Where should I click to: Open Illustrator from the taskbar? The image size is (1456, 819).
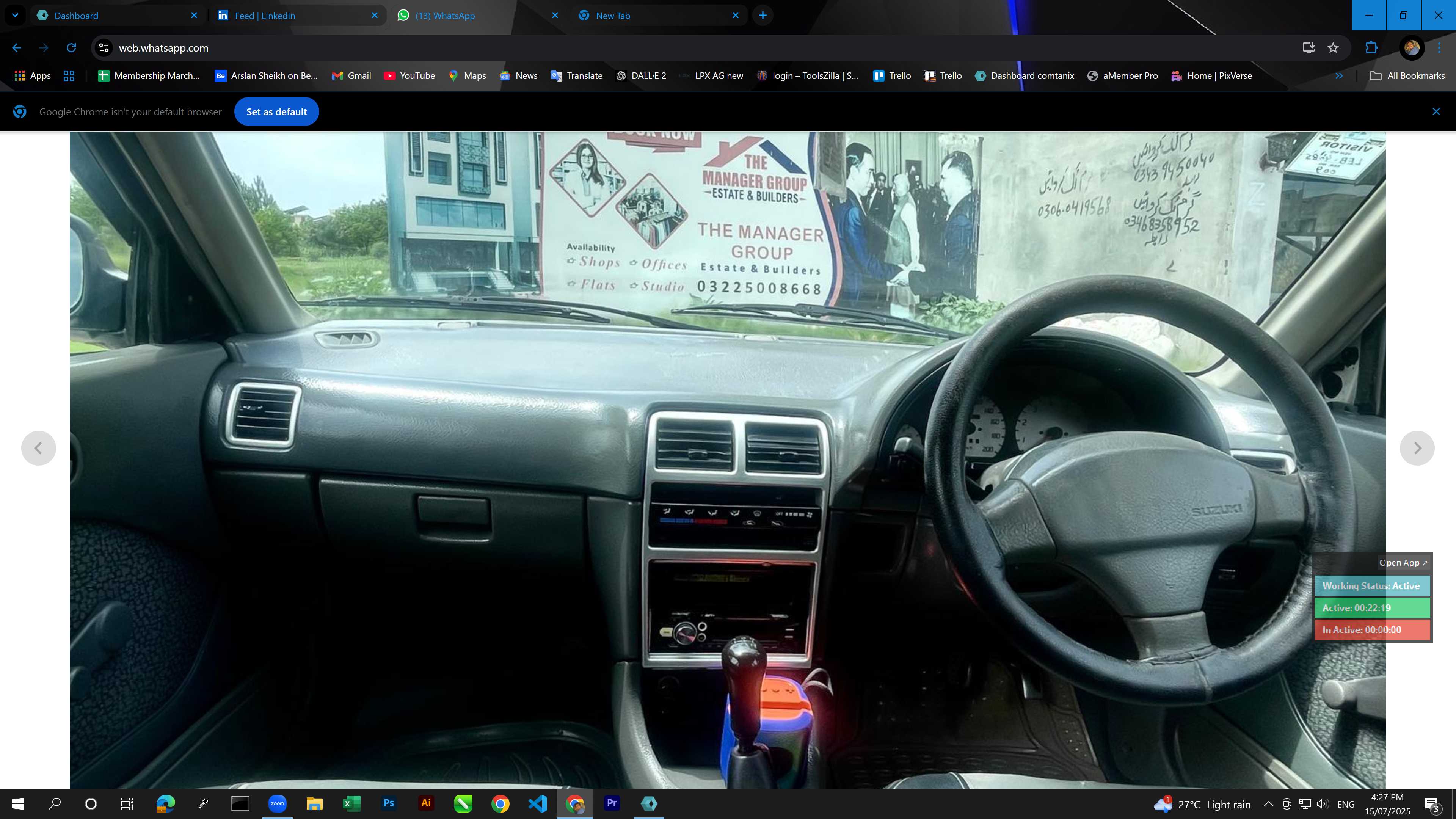426,804
